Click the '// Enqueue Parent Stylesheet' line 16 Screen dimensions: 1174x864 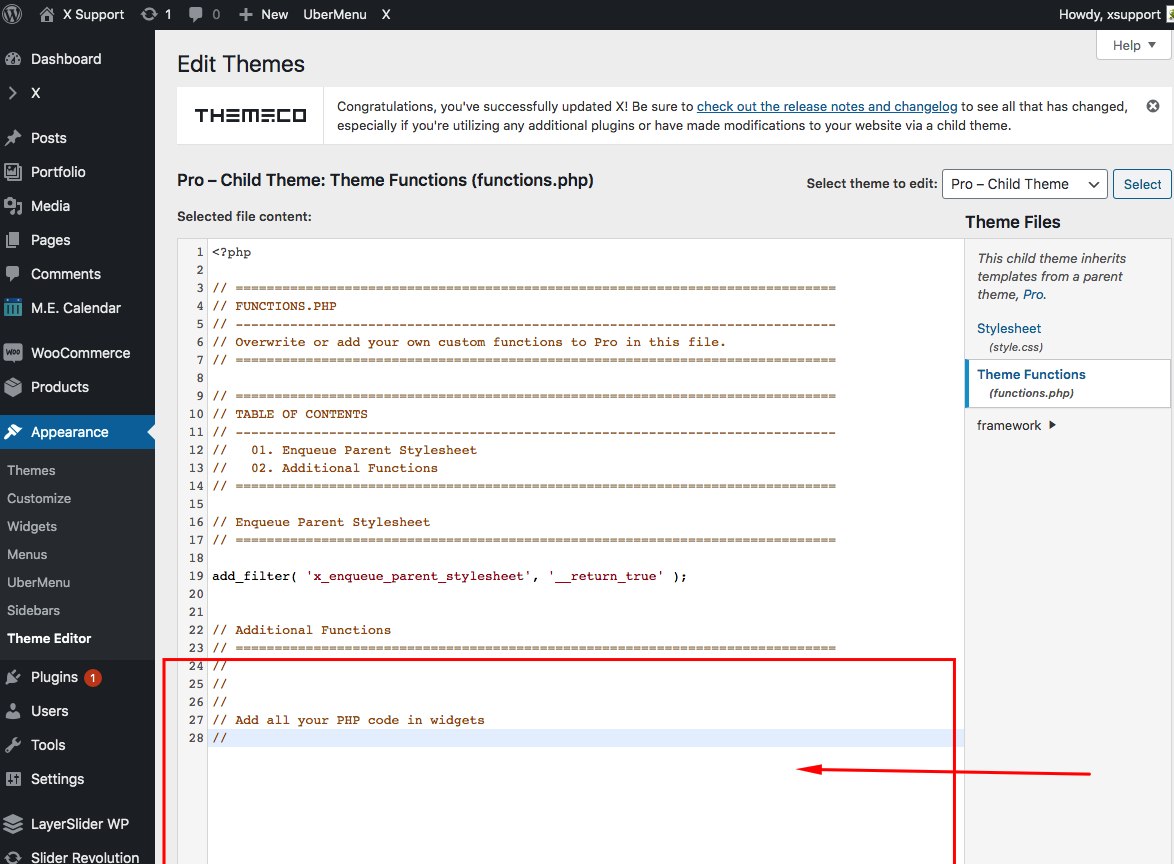point(320,522)
